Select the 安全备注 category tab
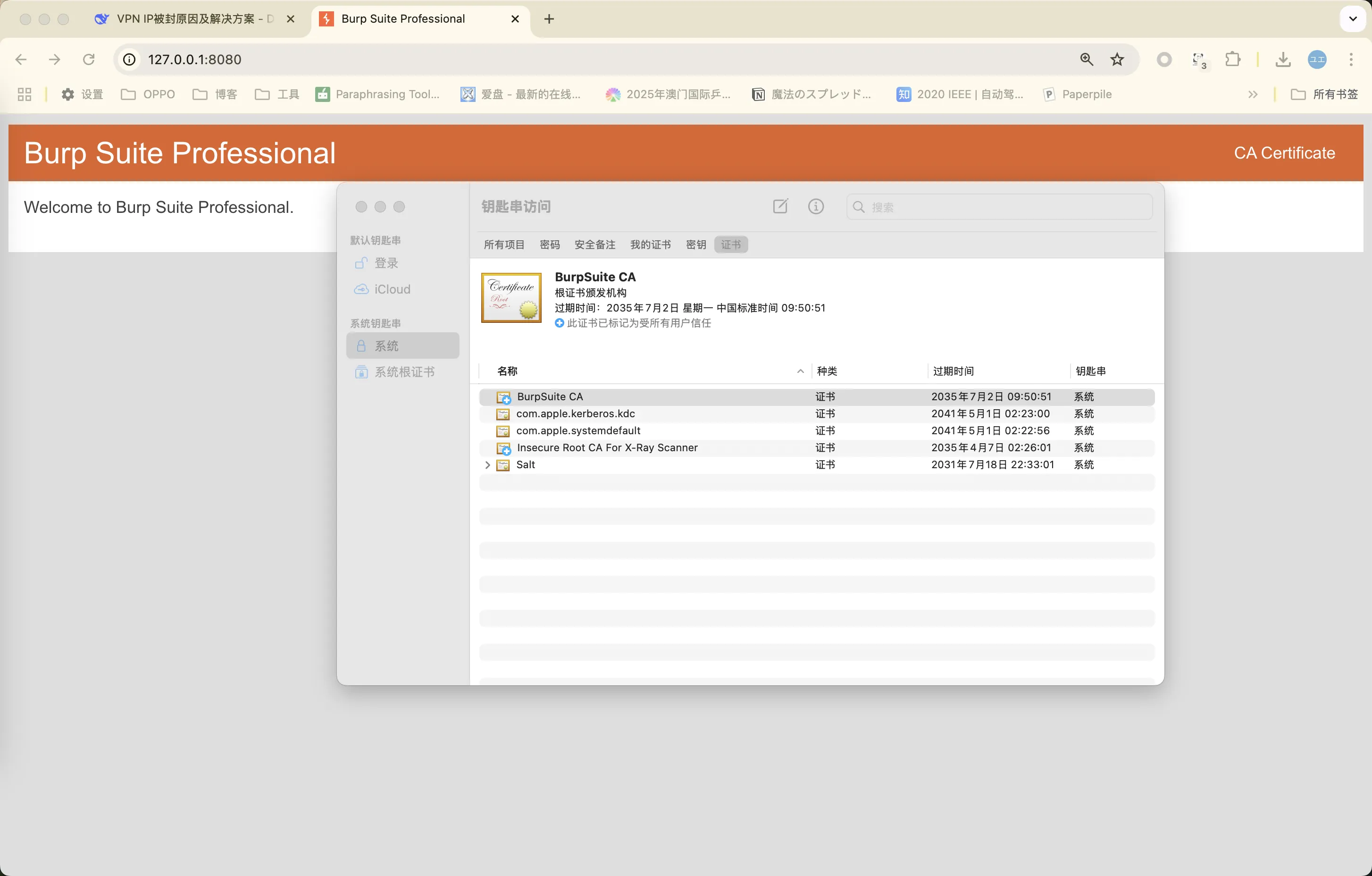 (594, 244)
